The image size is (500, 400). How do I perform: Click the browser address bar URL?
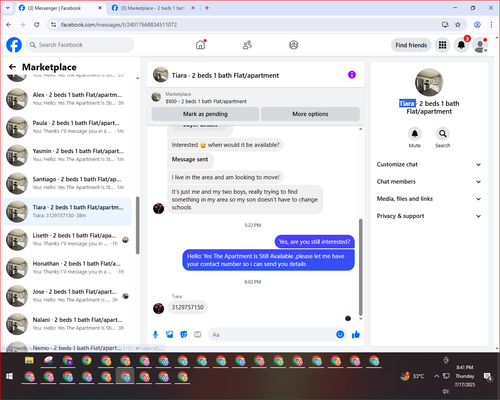[x=119, y=25]
